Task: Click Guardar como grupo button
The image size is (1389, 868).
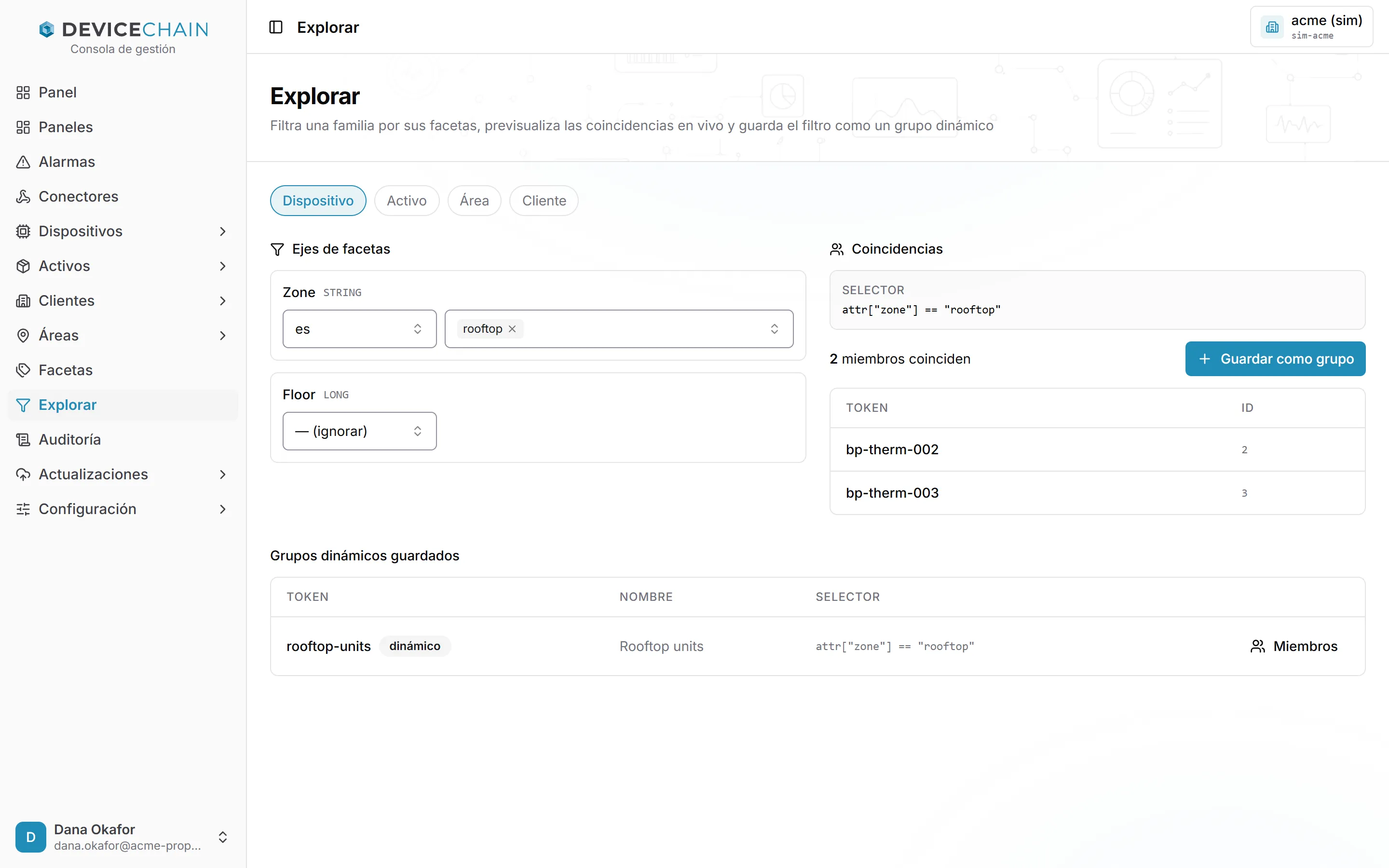Action: (1275, 359)
